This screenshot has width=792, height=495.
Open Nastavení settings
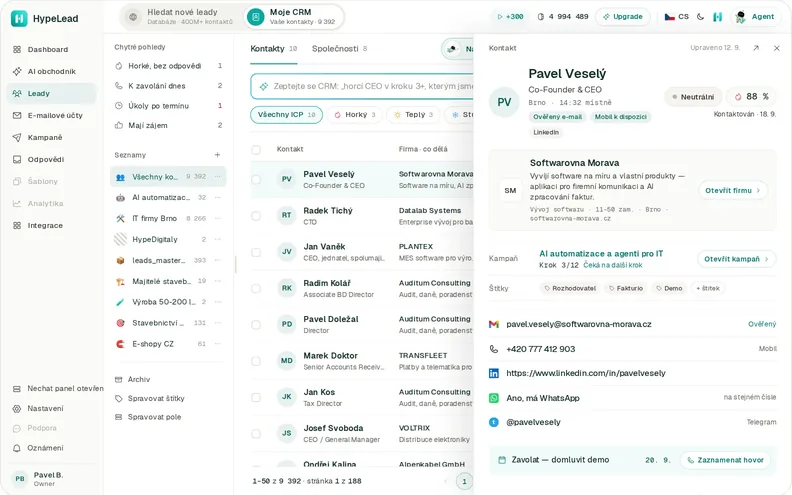click(45, 408)
